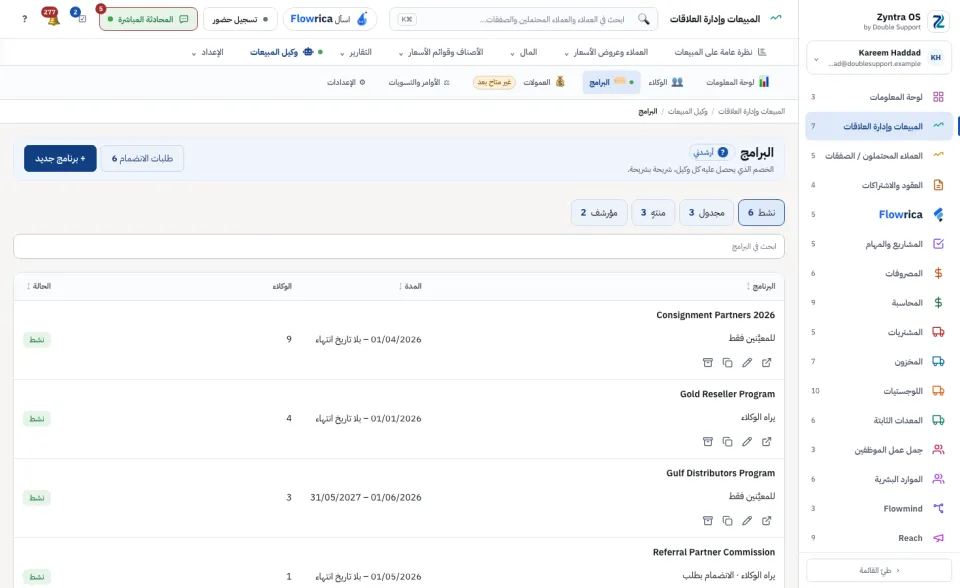The width and height of the screenshot is (960, 588).
Task: Click the ابحث في البرامج search field
Action: (x=399, y=246)
